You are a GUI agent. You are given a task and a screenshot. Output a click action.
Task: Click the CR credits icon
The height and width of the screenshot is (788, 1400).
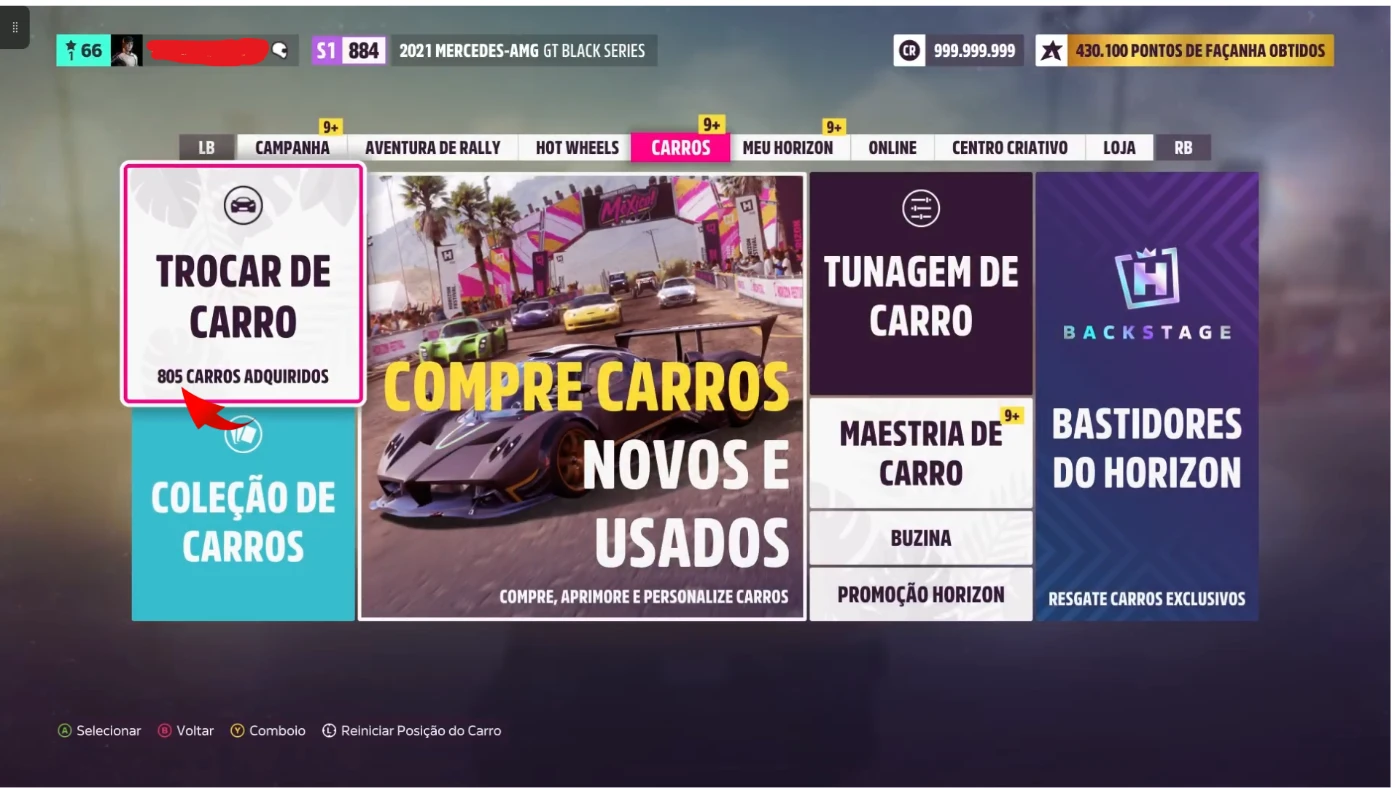(x=909, y=51)
